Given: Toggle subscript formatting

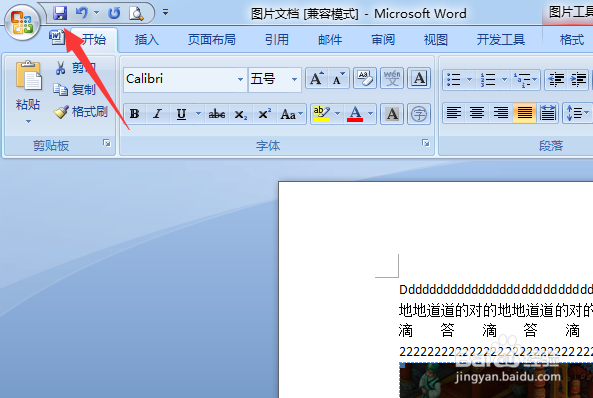Looking at the screenshot, I should [x=241, y=113].
